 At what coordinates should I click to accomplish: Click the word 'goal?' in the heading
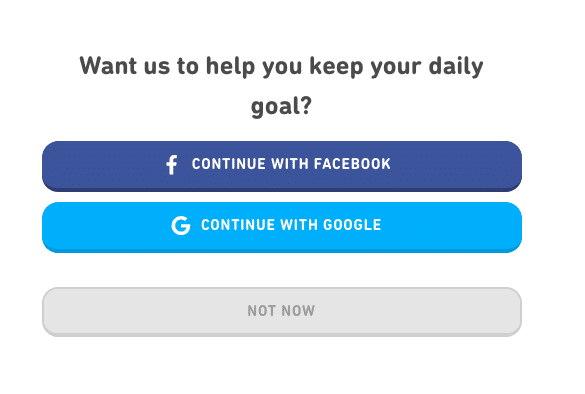pyautogui.click(x=281, y=106)
